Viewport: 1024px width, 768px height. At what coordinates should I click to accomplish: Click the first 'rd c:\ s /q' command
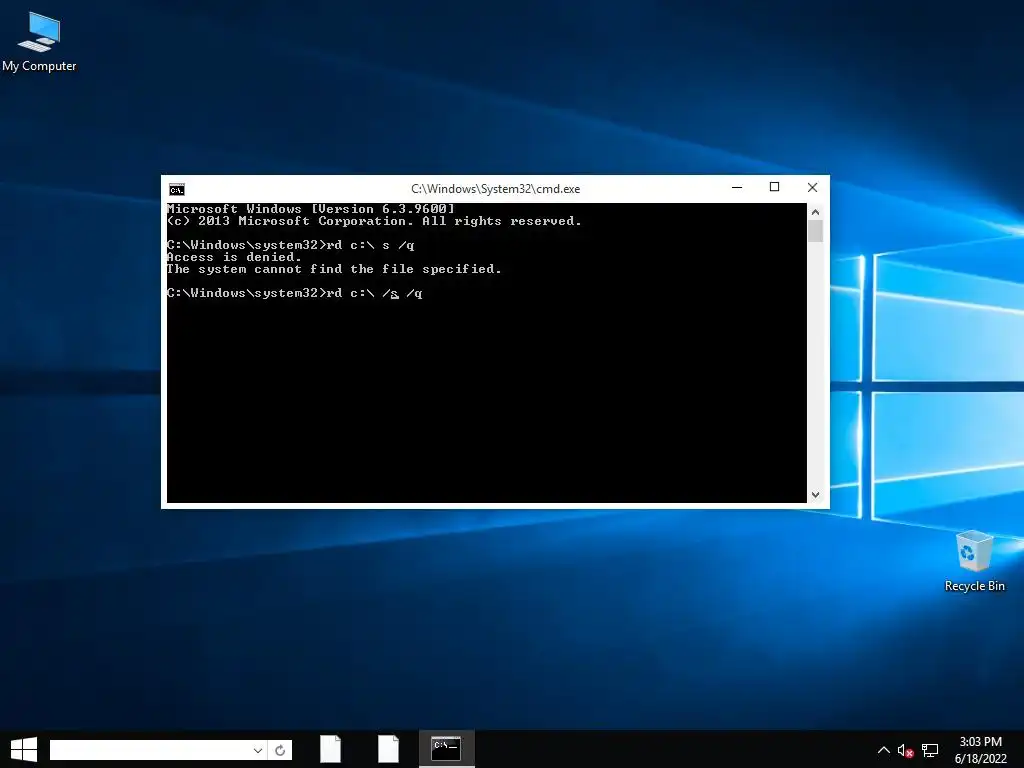[291, 246]
